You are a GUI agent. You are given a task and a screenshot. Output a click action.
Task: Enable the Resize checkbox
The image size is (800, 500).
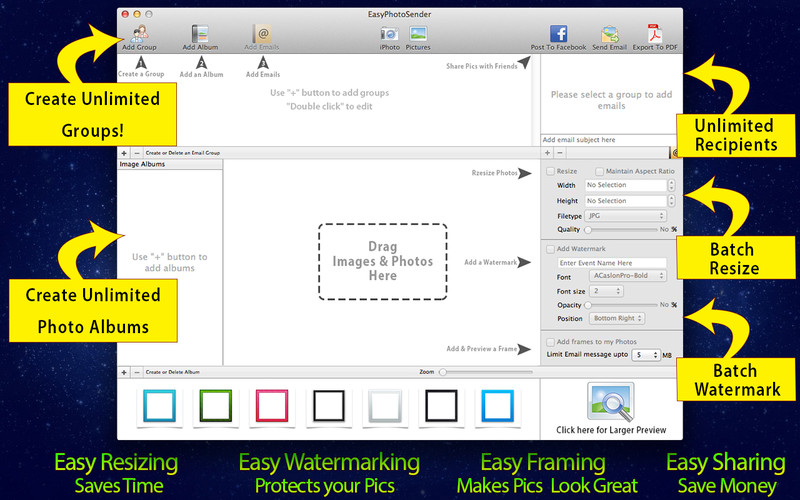(551, 171)
